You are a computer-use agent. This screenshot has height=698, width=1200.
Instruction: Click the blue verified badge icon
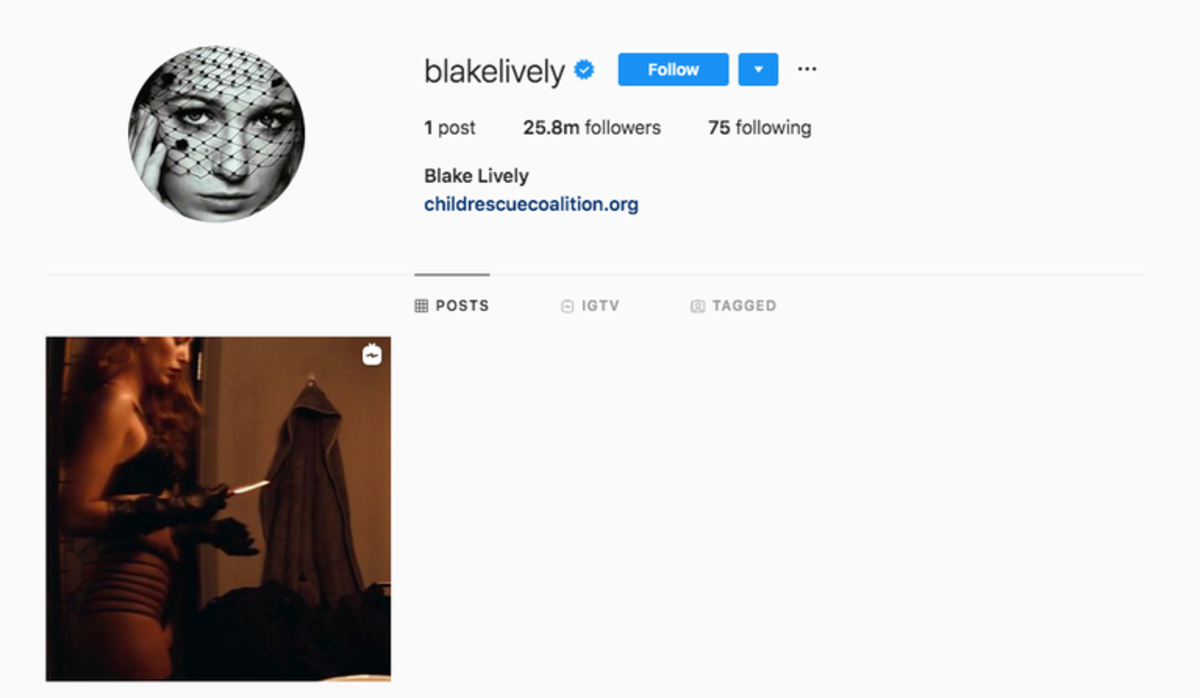tap(584, 70)
